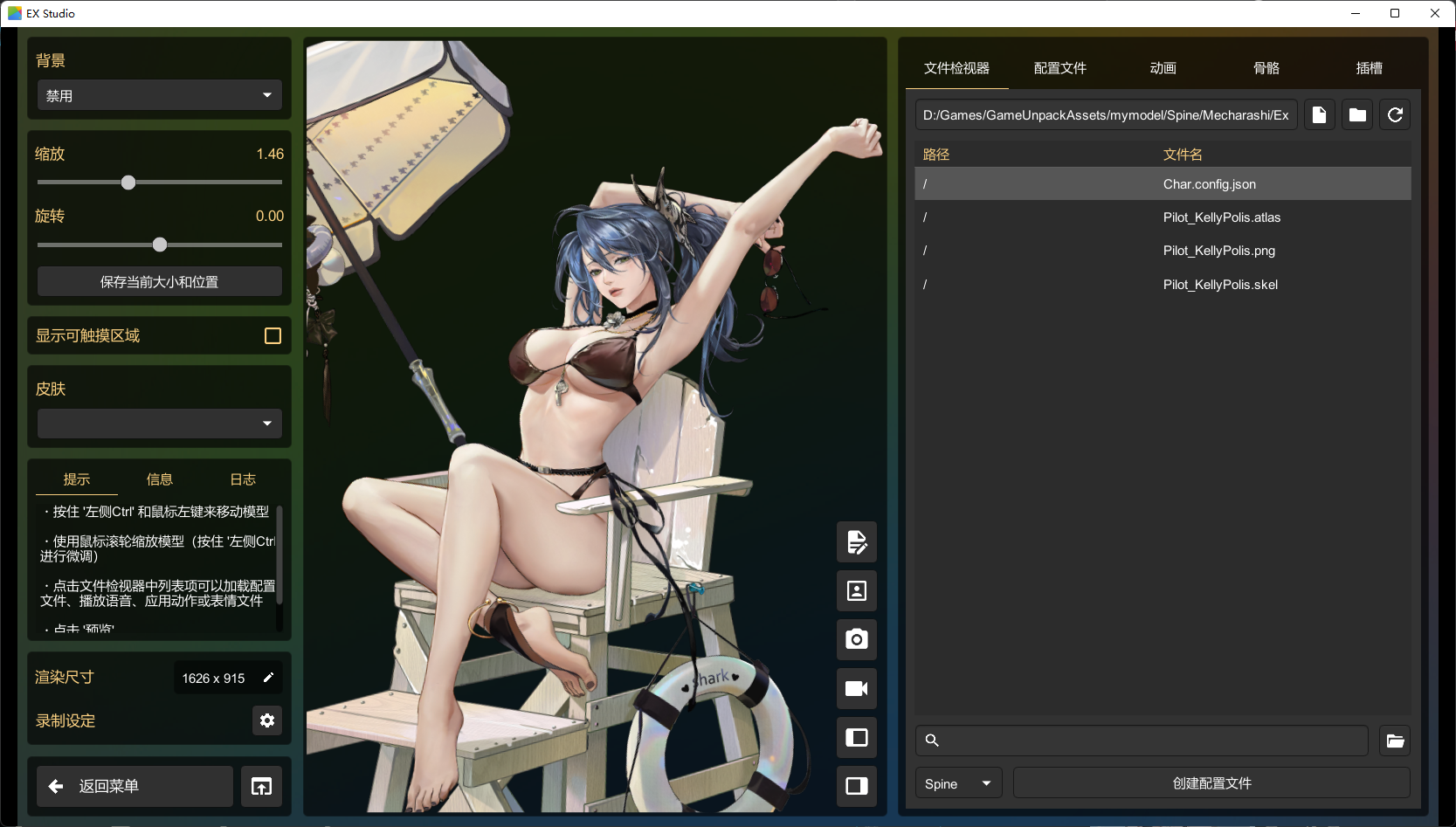Click the zoom value 1.46

pyautogui.click(x=270, y=154)
